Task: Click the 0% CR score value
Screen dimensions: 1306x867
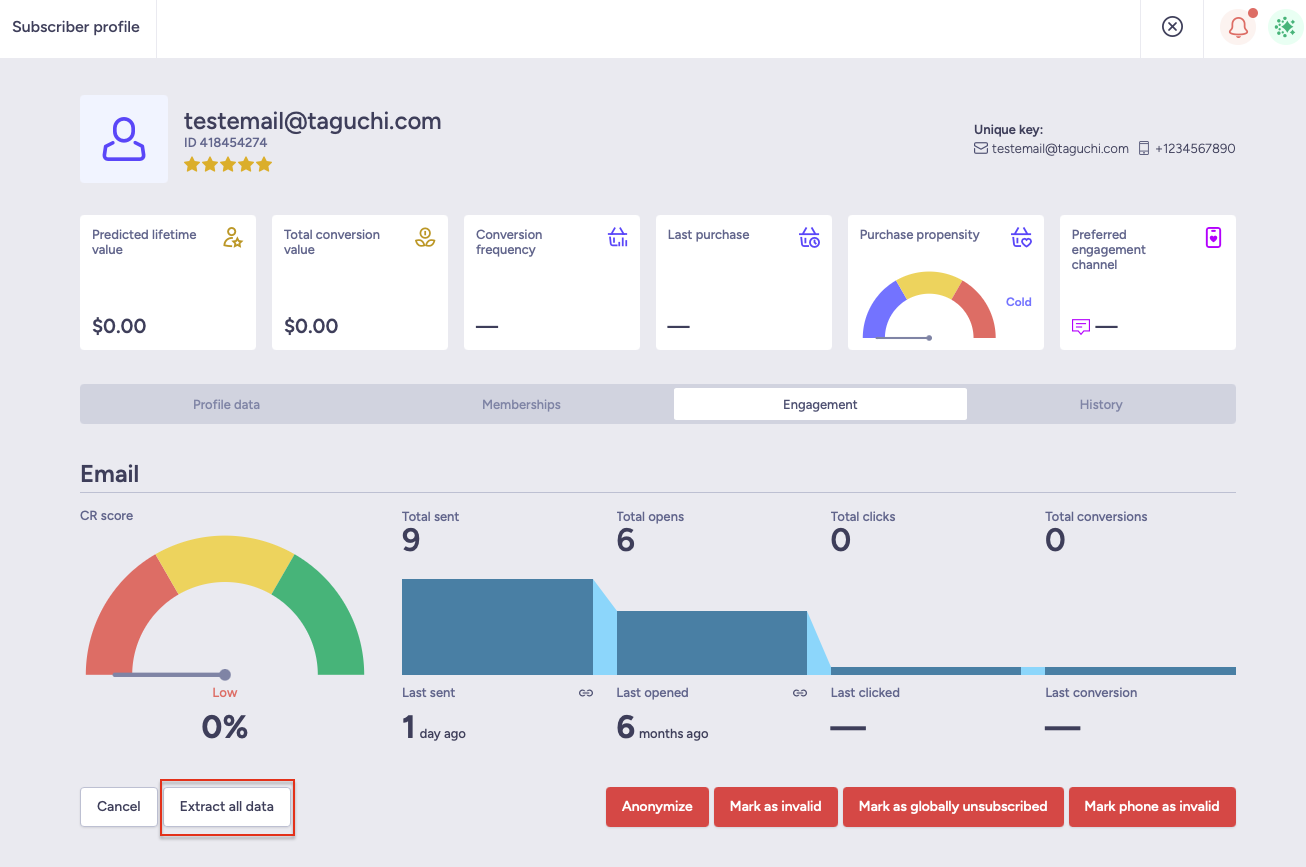Action: point(225,727)
